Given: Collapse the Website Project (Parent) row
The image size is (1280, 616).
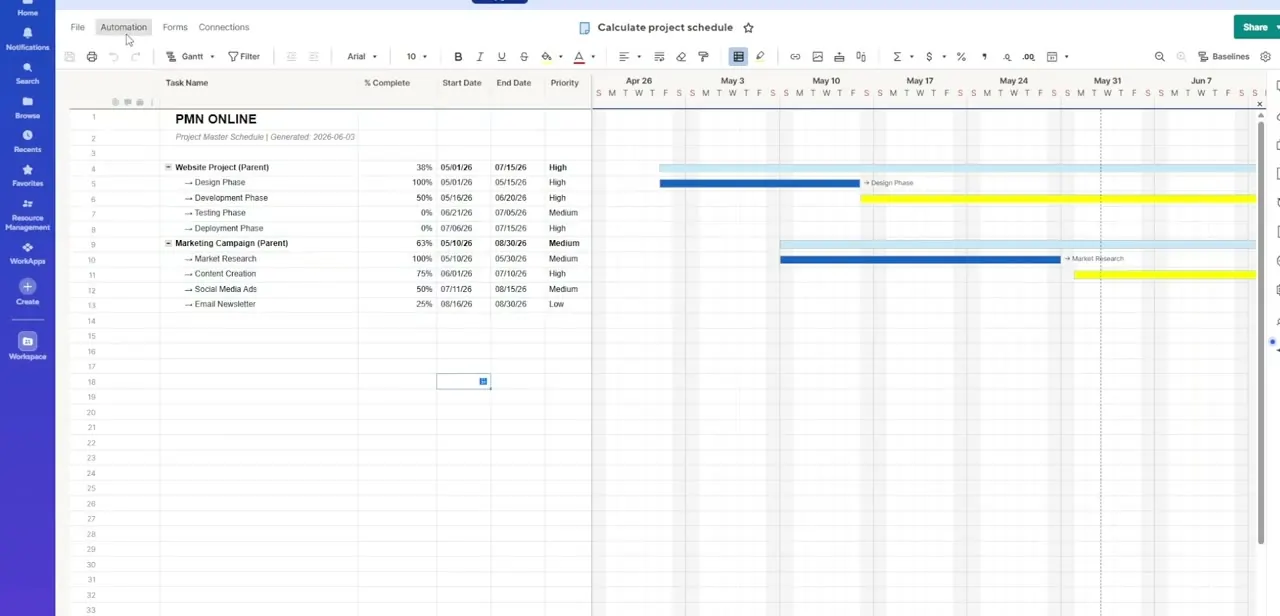Looking at the screenshot, I should pos(168,167).
